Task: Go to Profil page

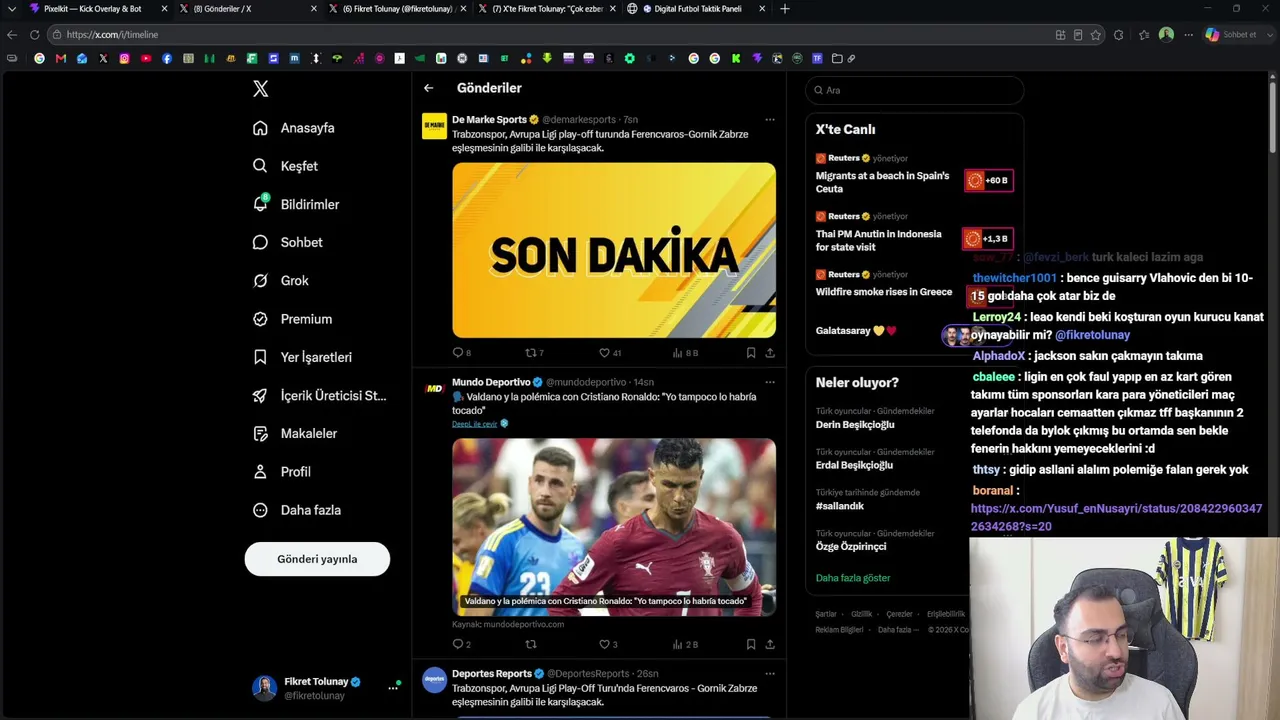Action: click(x=281, y=472)
